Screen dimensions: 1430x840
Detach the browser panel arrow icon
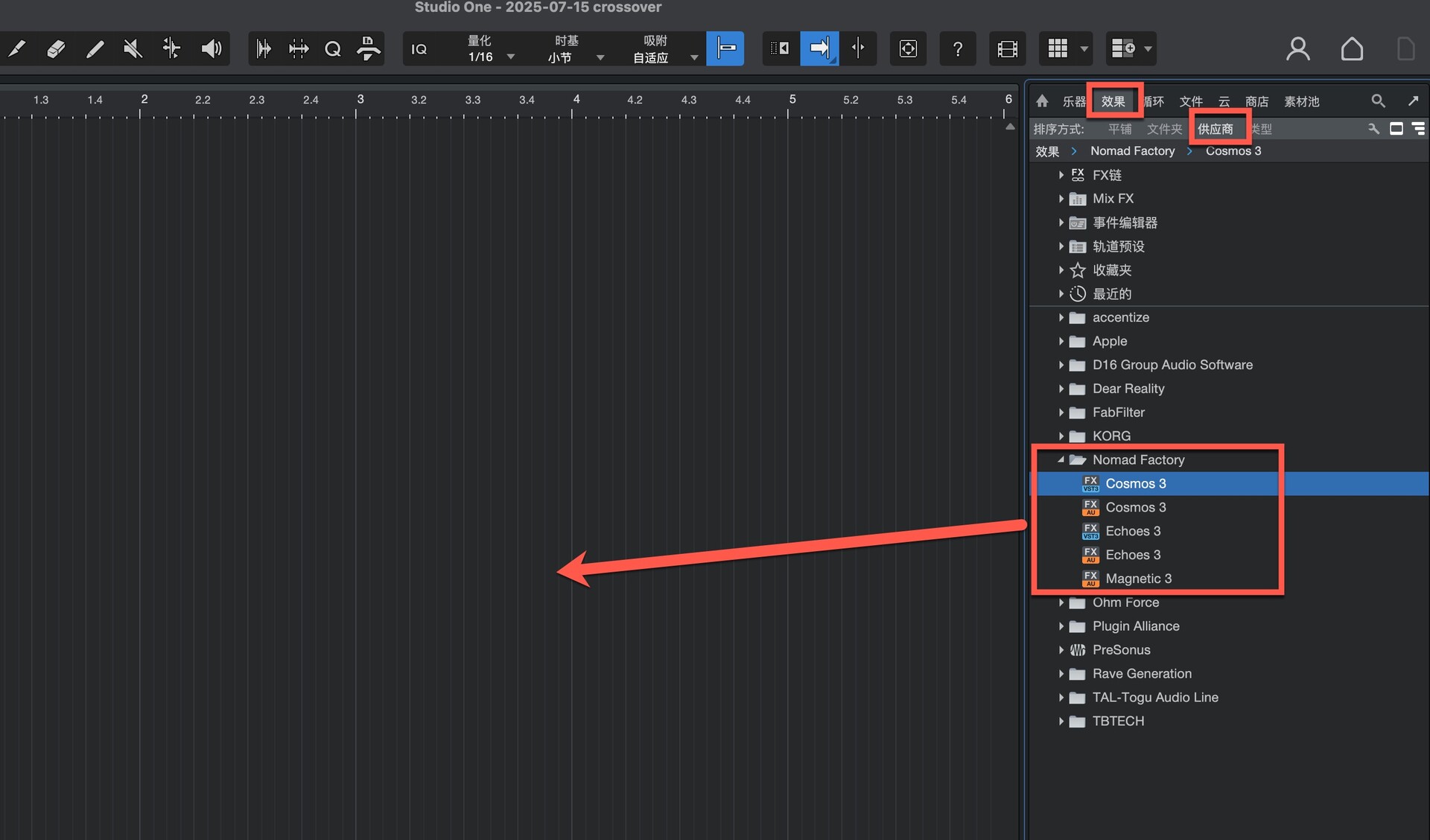pyautogui.click(x=1413, y=101)
